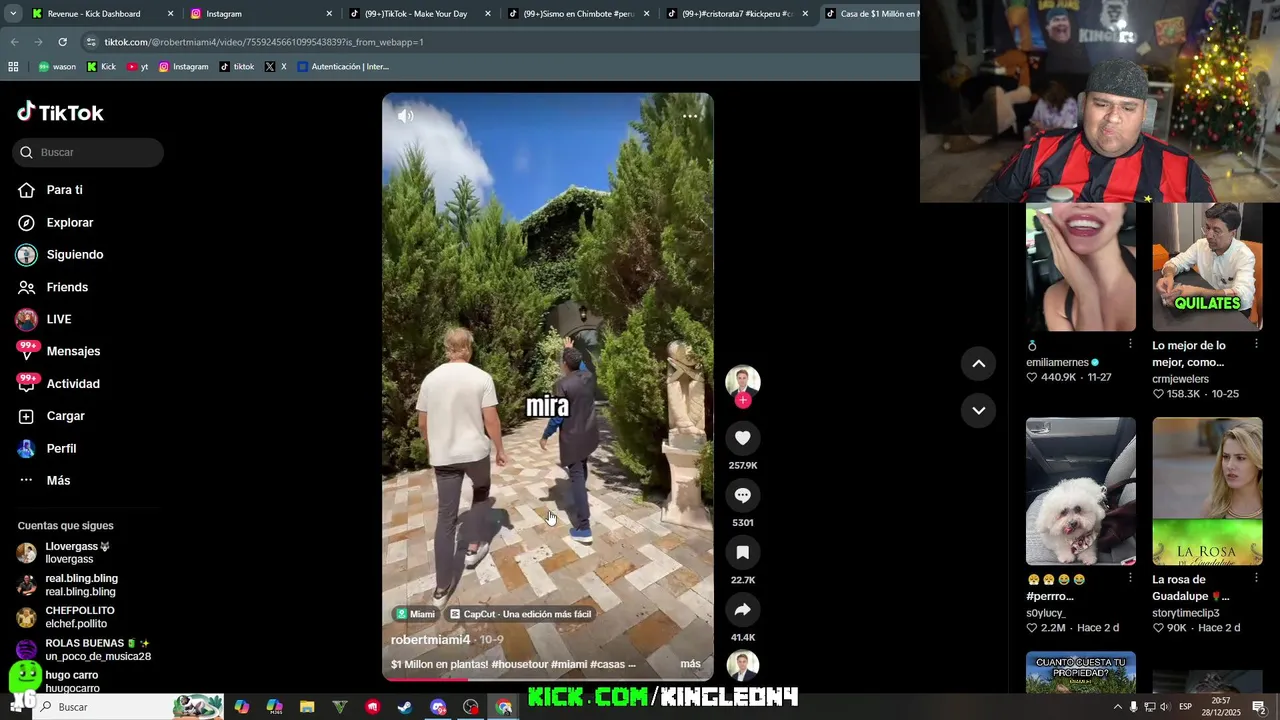Bookmark the video using the 22.7K icon
The image size is (1280, 720).
(x=742, y=552)
